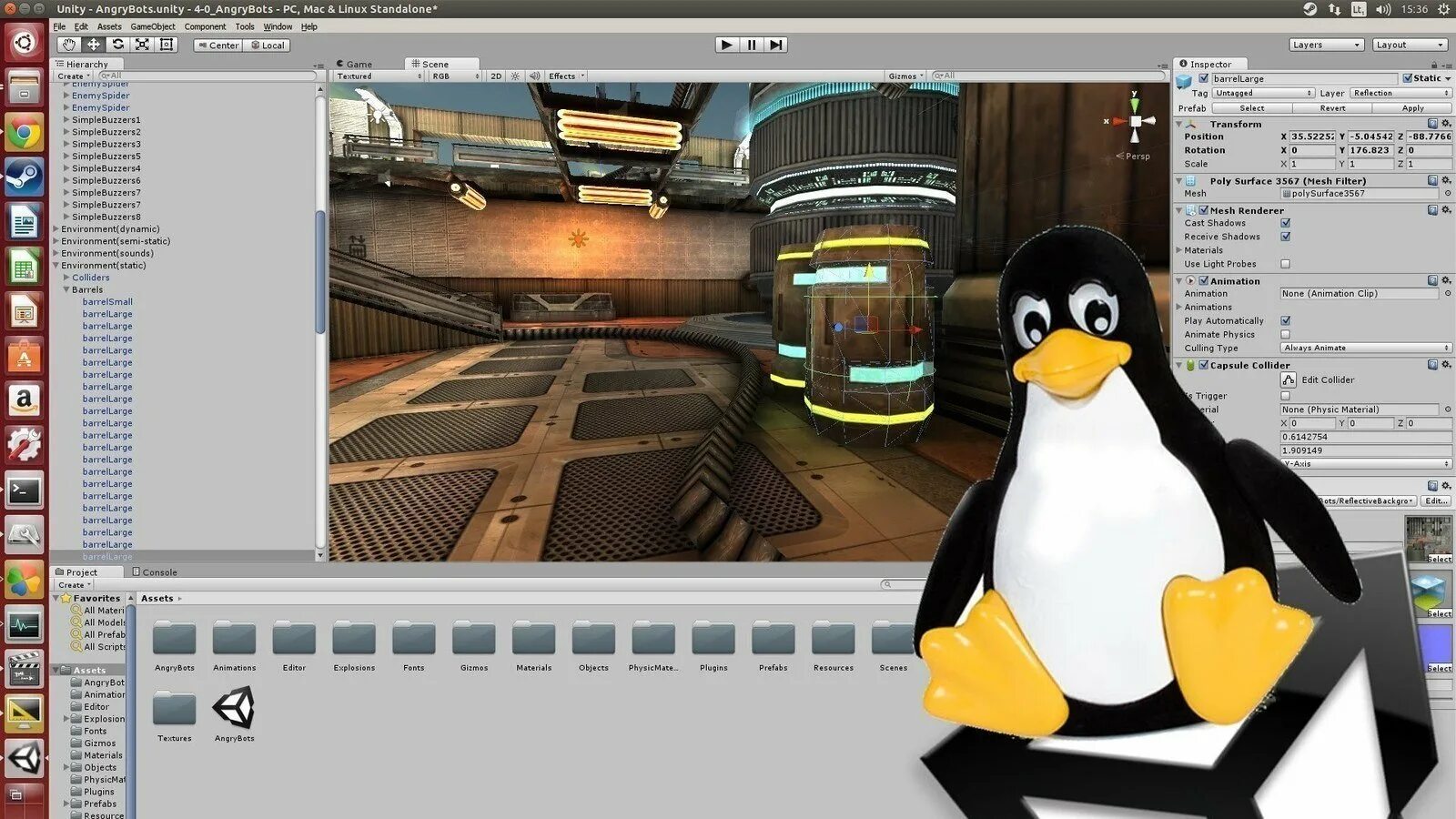Open the scene Effects dropdown
Viewport: 1456px width, 819px height.
(x=566, y=76)
